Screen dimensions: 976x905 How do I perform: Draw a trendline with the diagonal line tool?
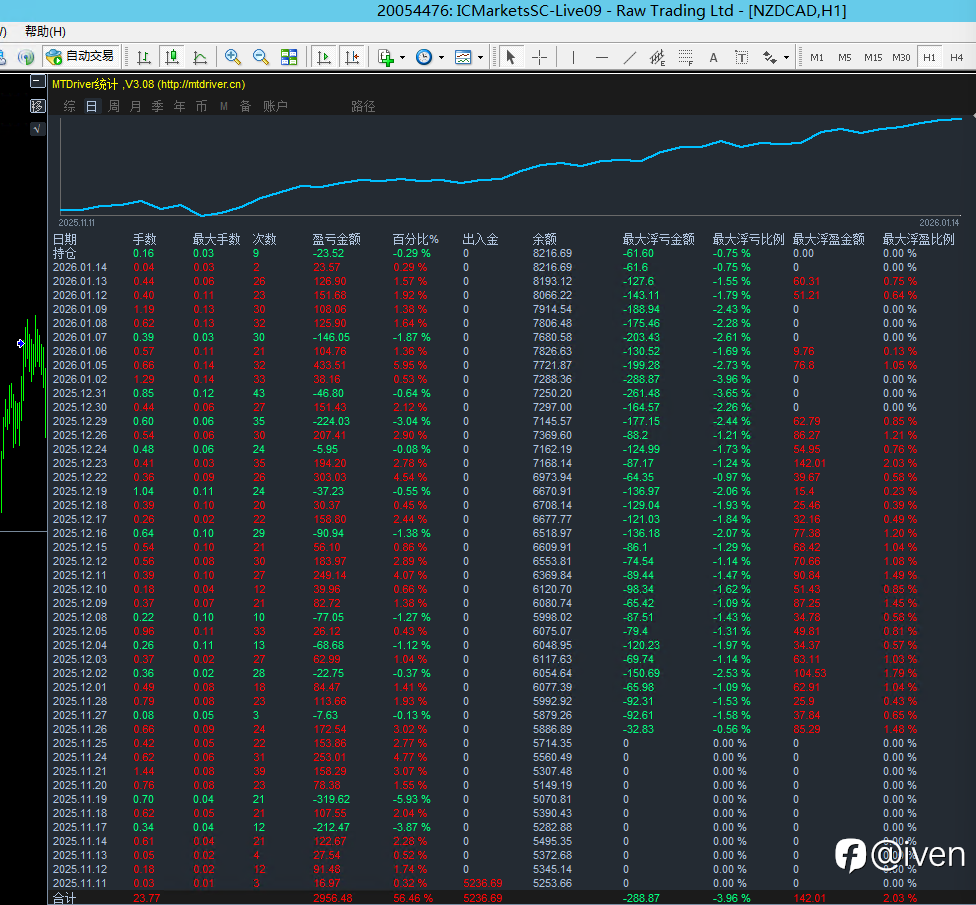click(630, 57)
